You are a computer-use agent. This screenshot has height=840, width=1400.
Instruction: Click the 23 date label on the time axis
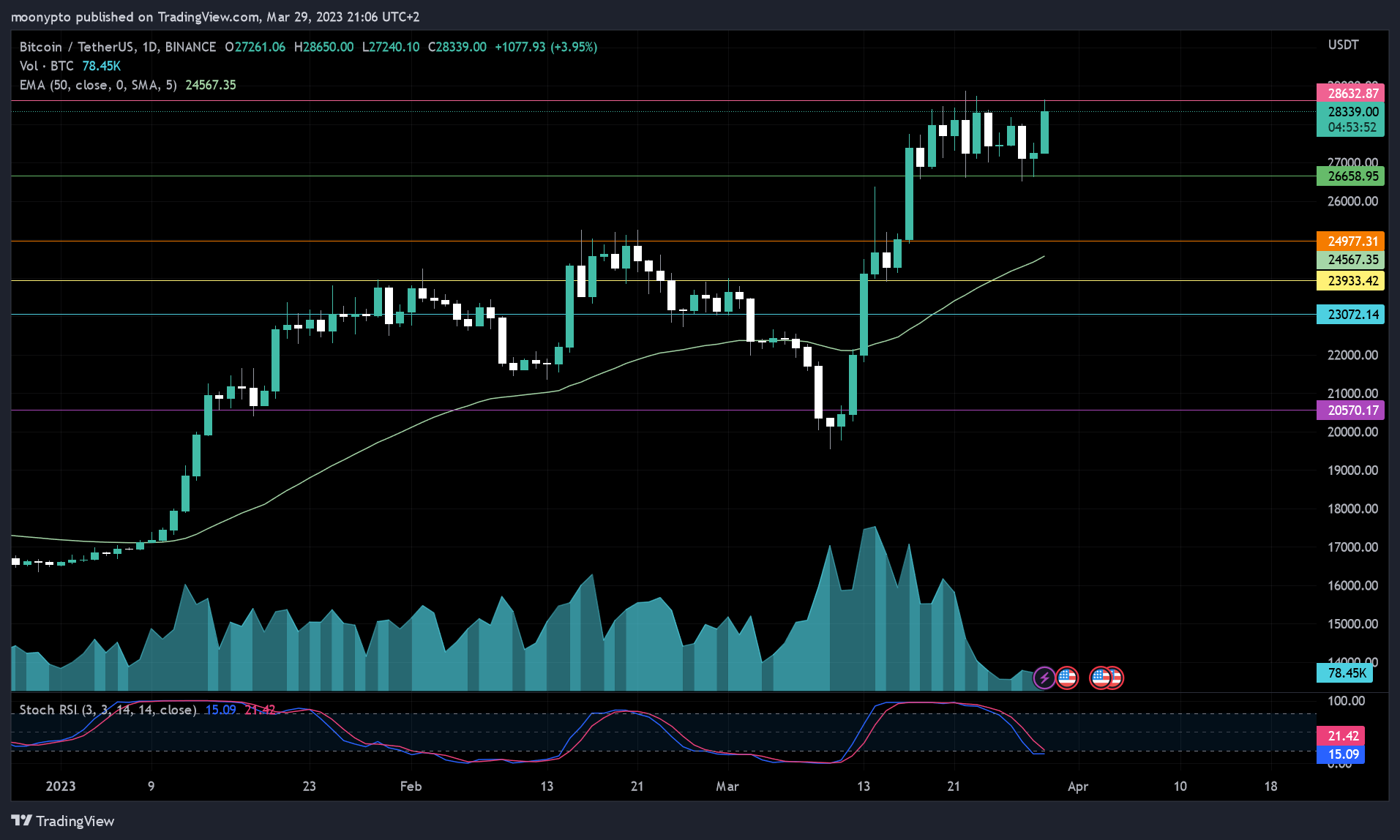[x=309, y=786]
